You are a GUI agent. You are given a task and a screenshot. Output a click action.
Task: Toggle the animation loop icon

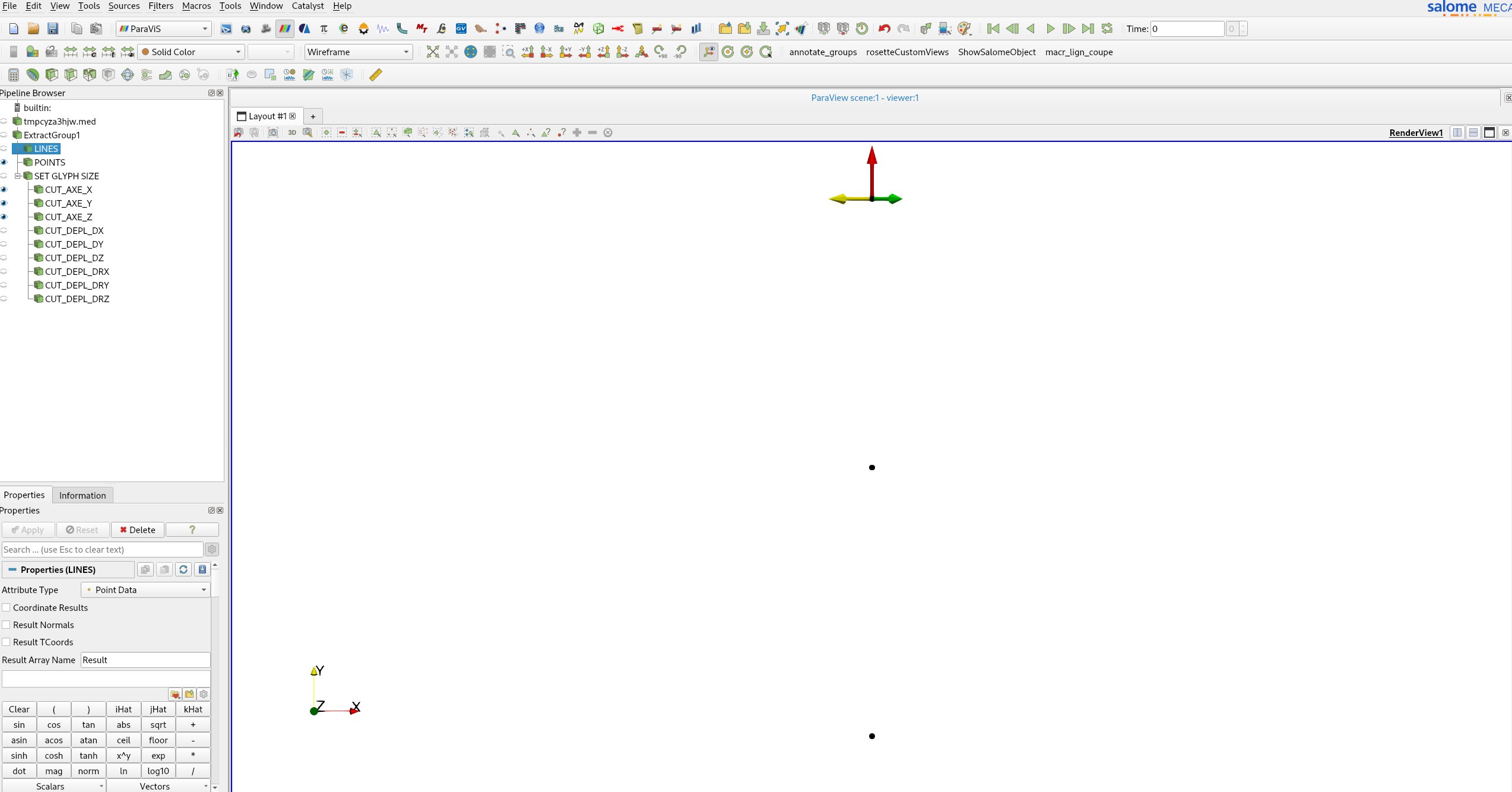pos(1107,28)
